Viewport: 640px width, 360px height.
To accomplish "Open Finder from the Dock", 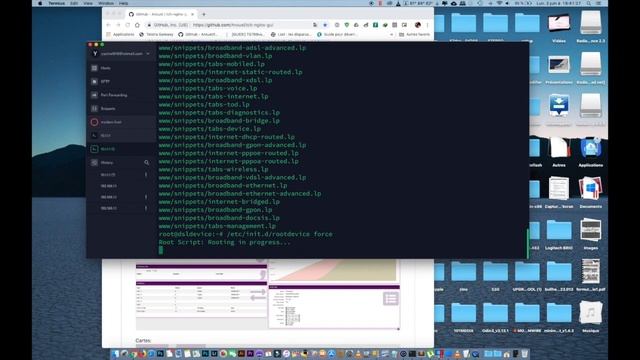I will 116,353.
